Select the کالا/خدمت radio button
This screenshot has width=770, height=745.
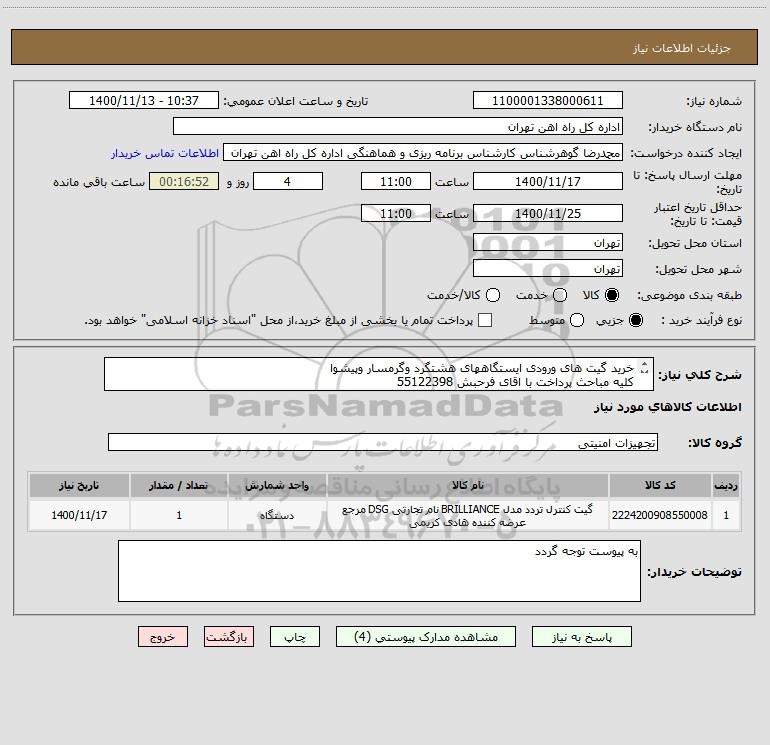[493, 295]
